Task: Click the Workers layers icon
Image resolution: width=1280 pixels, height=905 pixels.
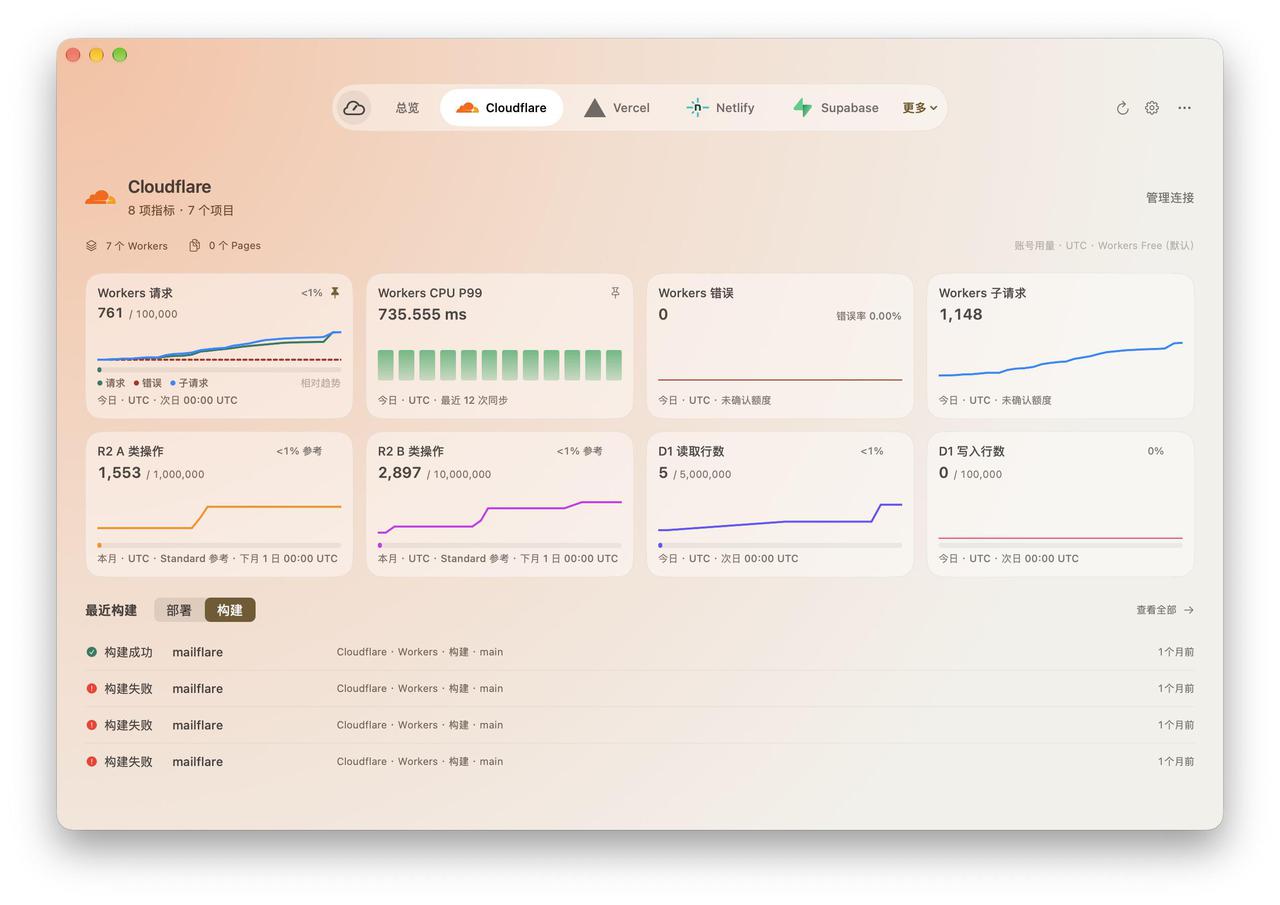Action: 91,246
